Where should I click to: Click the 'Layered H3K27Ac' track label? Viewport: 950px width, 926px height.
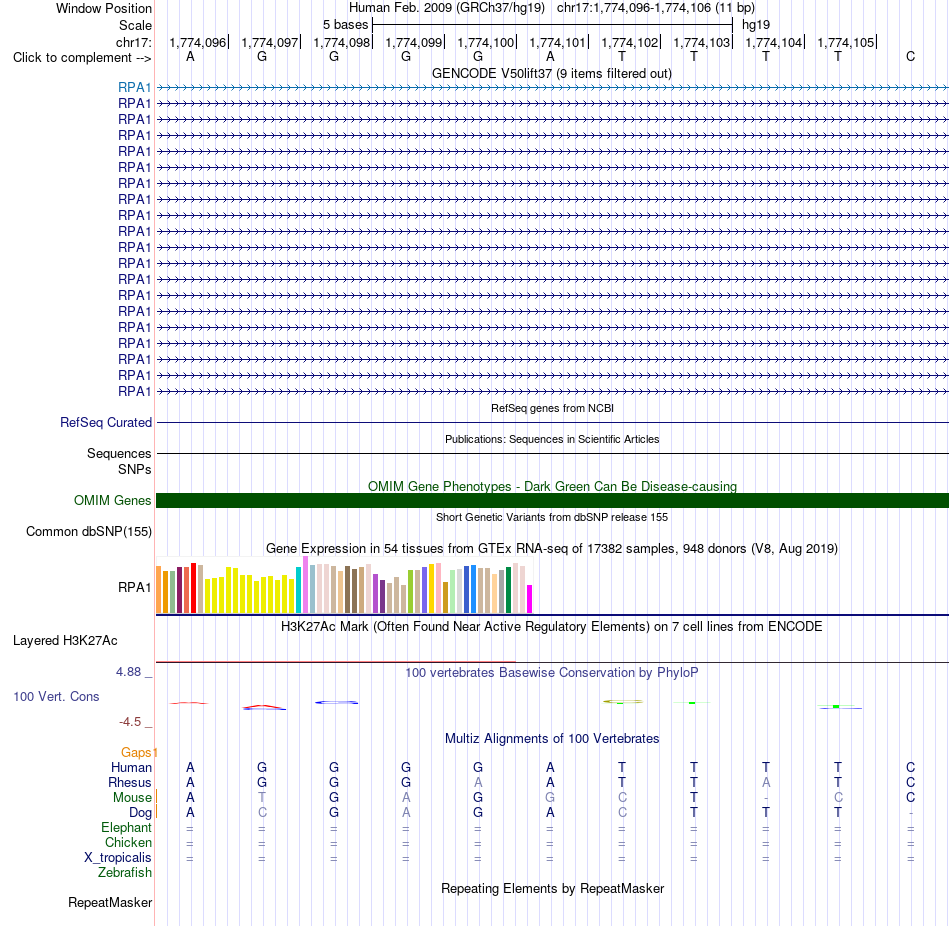coord(65,641)
